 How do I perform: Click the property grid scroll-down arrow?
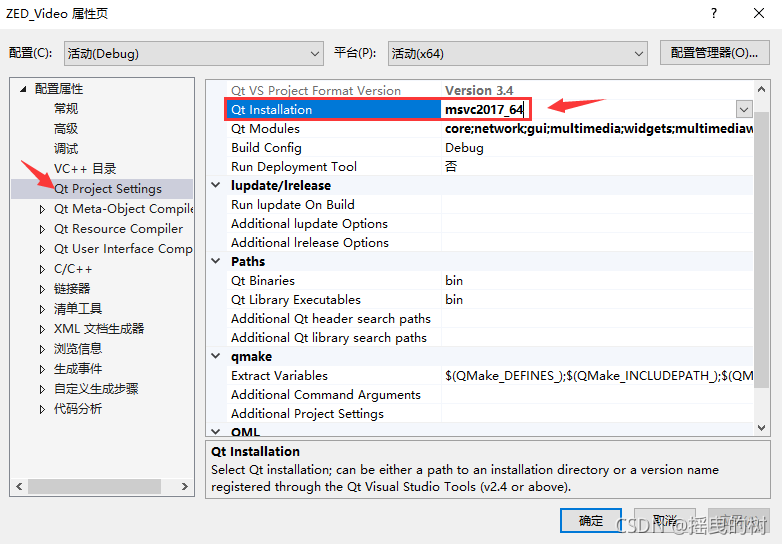pyautogui.click(x=761, y=428)
